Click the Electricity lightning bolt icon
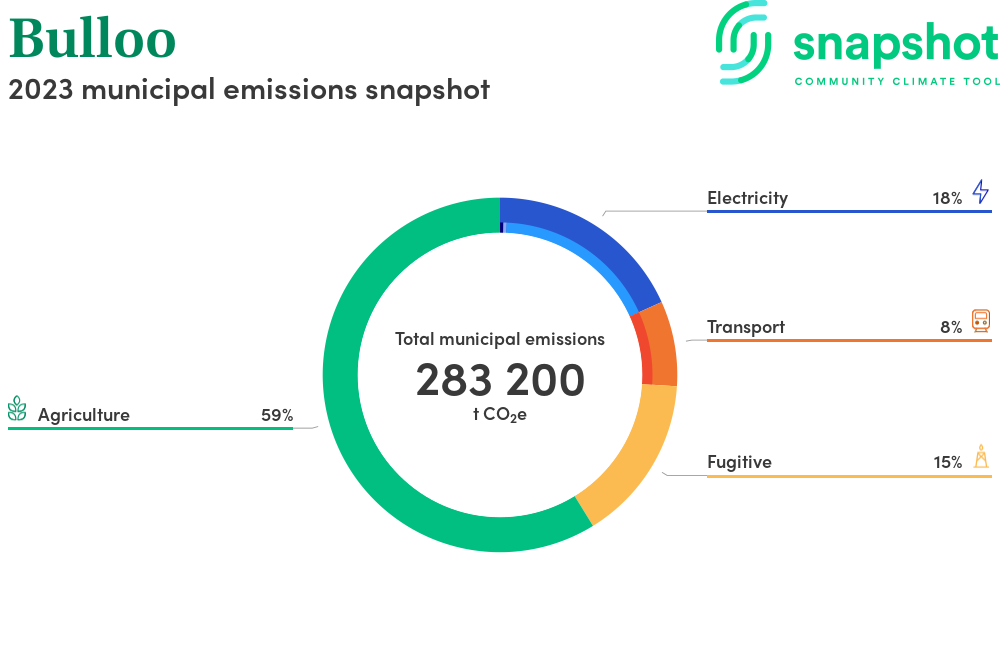Viewport: 1000px width, 670px height. (x=980, y=192)
